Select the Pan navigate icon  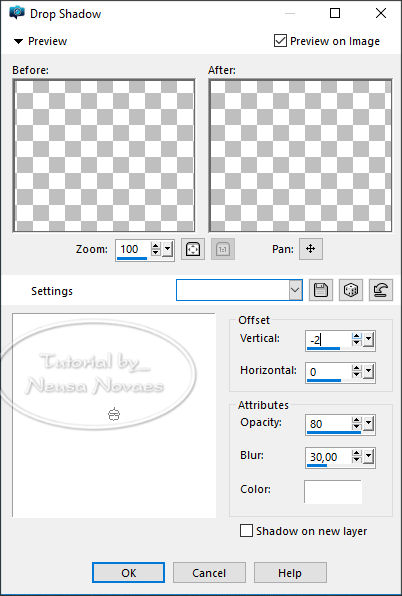point(311,249)
